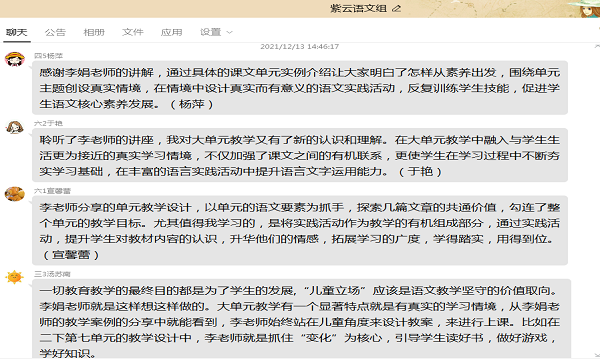Viewport: 600px width, 360px height.
Task: Go to the 文件 tab
Action: tap(133, 32)
